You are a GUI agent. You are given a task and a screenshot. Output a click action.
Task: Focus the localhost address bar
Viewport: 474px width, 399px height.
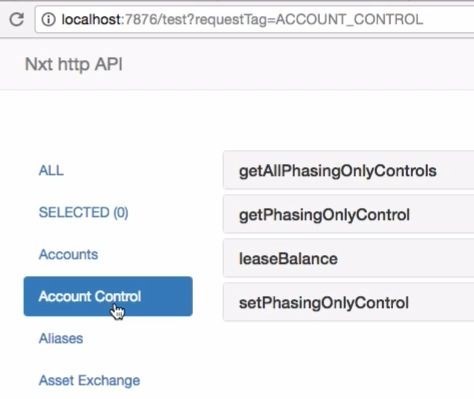coord(254,20)
